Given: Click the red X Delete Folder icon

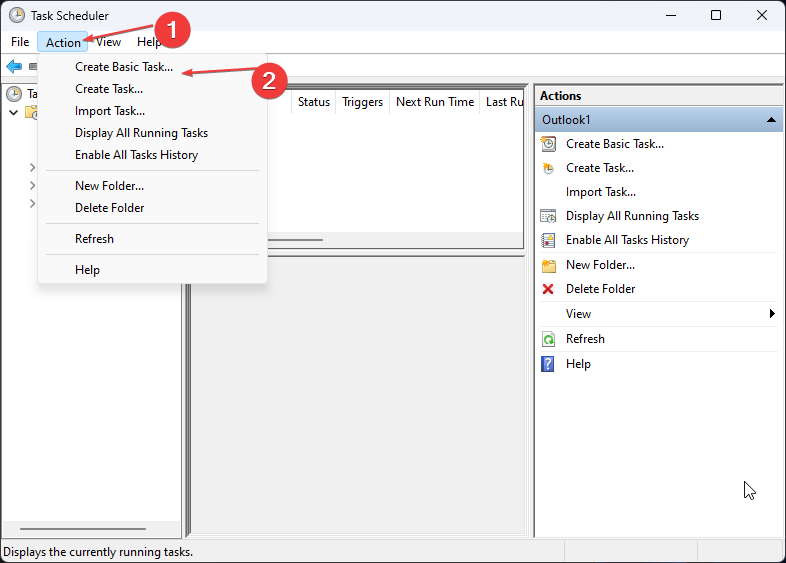Looking at the screenshot, I should (548, 289).
